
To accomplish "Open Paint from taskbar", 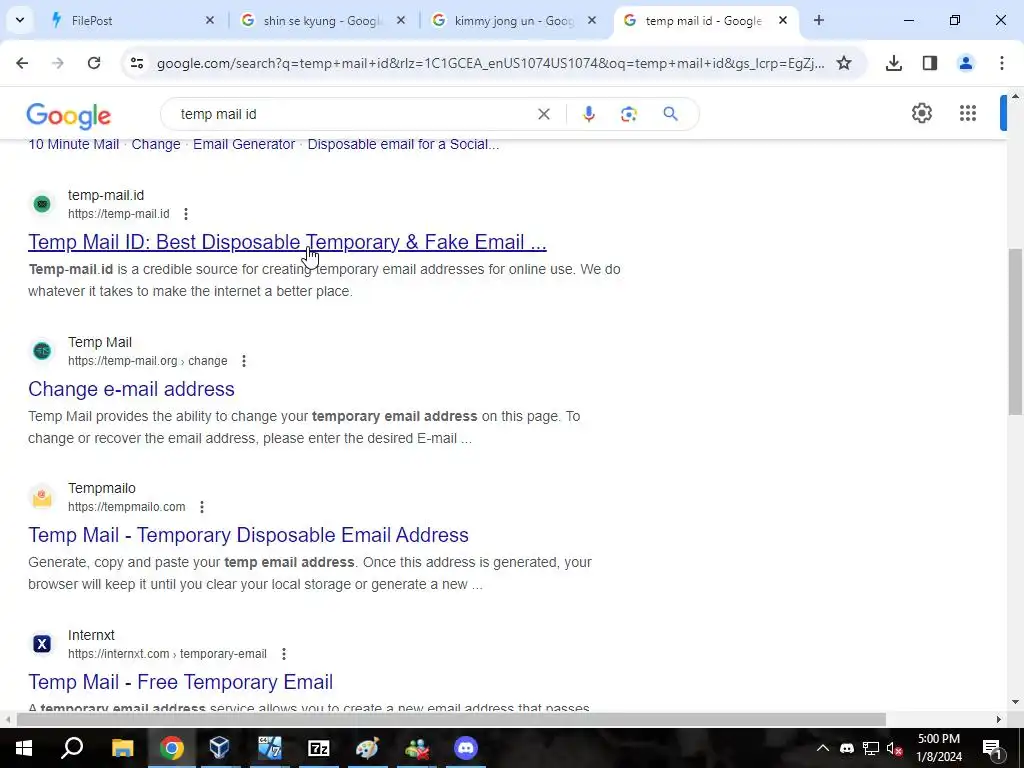I will click(368, 748).
